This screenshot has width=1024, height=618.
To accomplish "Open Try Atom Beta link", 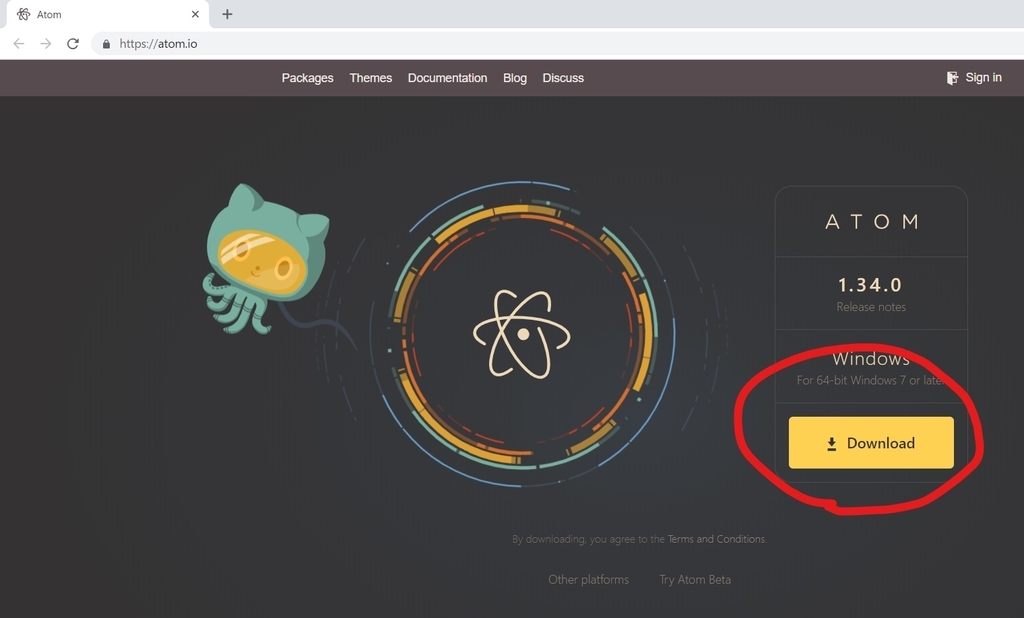I will pos(695,579).
